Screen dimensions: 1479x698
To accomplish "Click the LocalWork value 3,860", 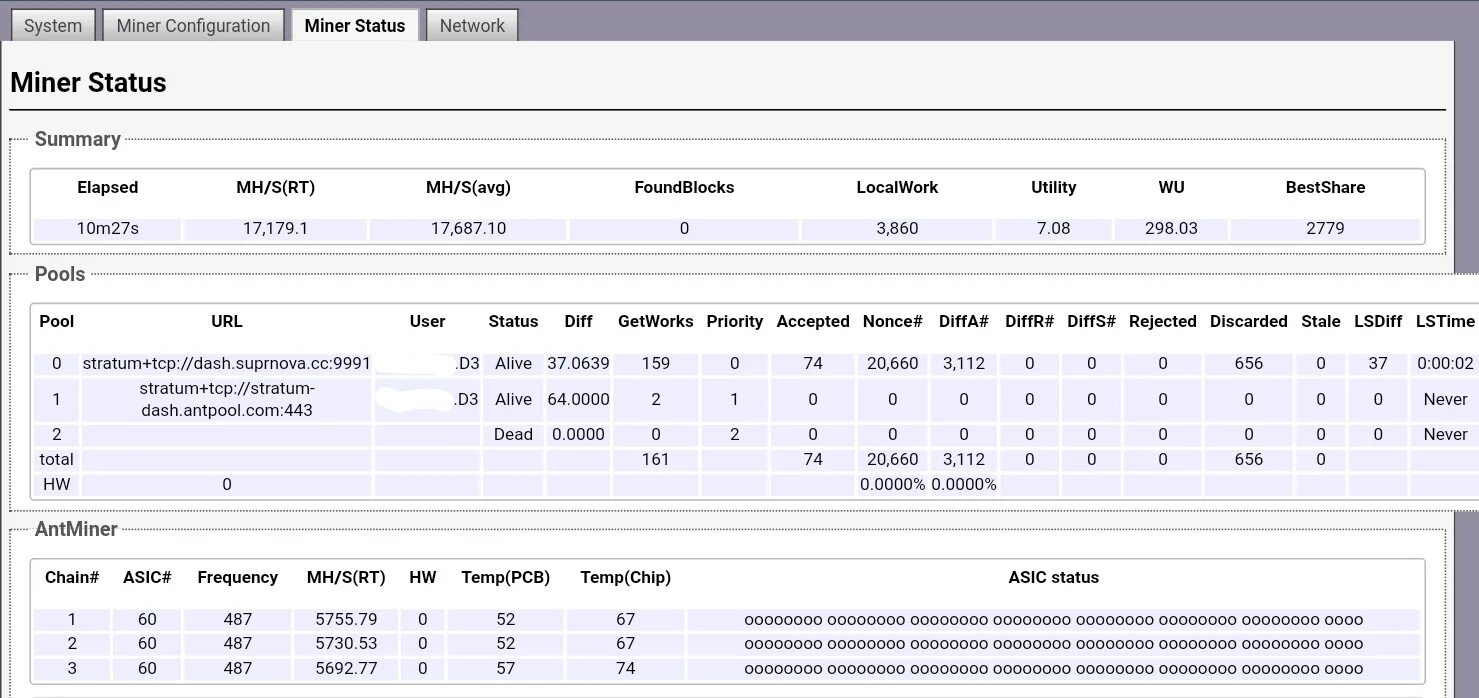I will (897, 229).
